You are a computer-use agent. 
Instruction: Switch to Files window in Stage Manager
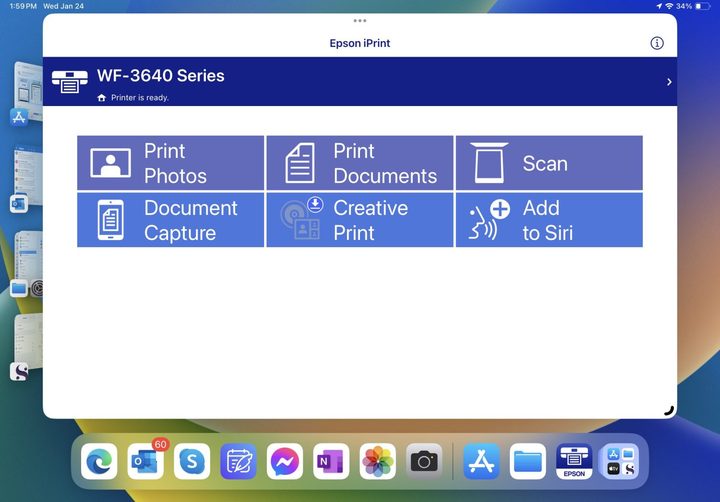tap(26, 264)
